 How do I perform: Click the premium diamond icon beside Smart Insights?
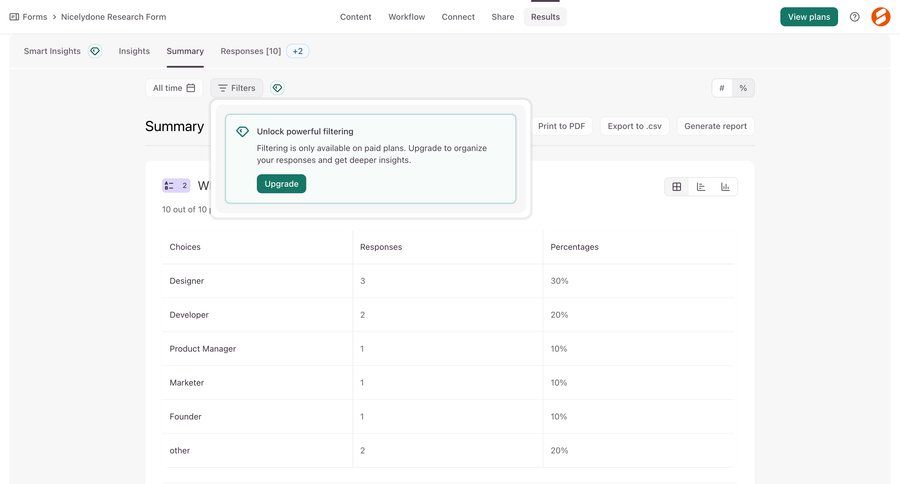(x=95, y=51)
